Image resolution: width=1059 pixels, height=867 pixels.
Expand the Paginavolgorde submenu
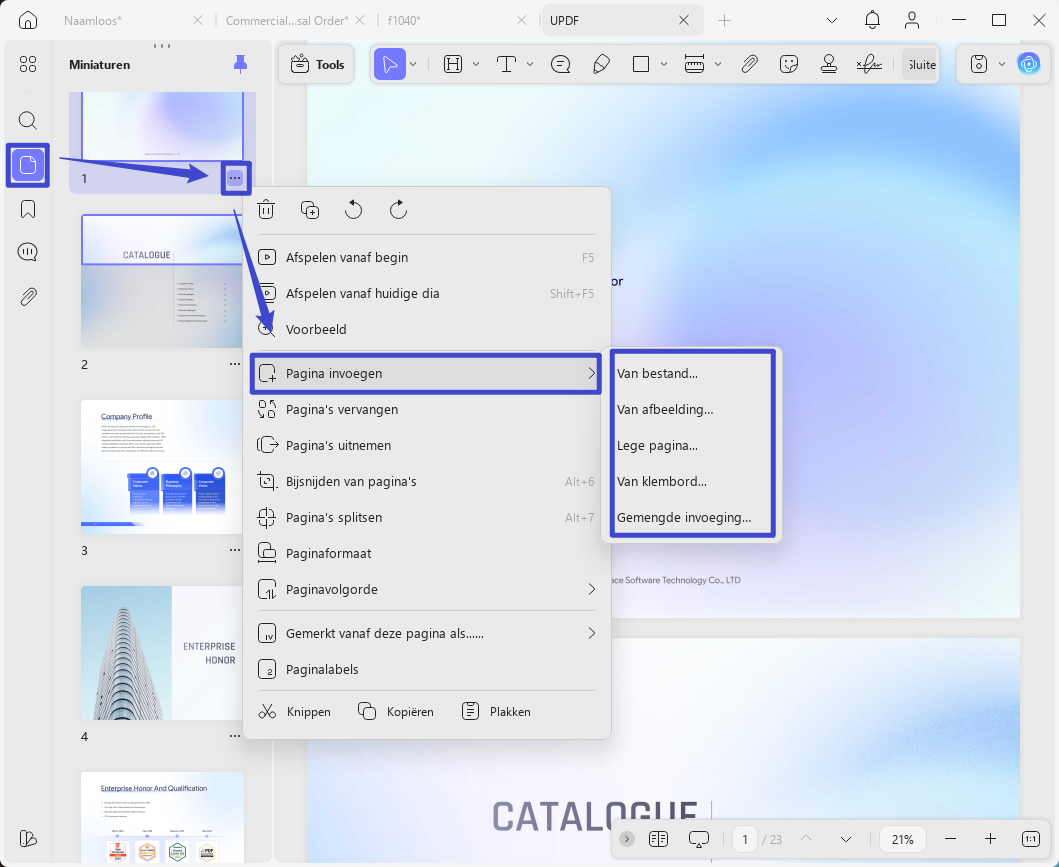coord(426,589)
